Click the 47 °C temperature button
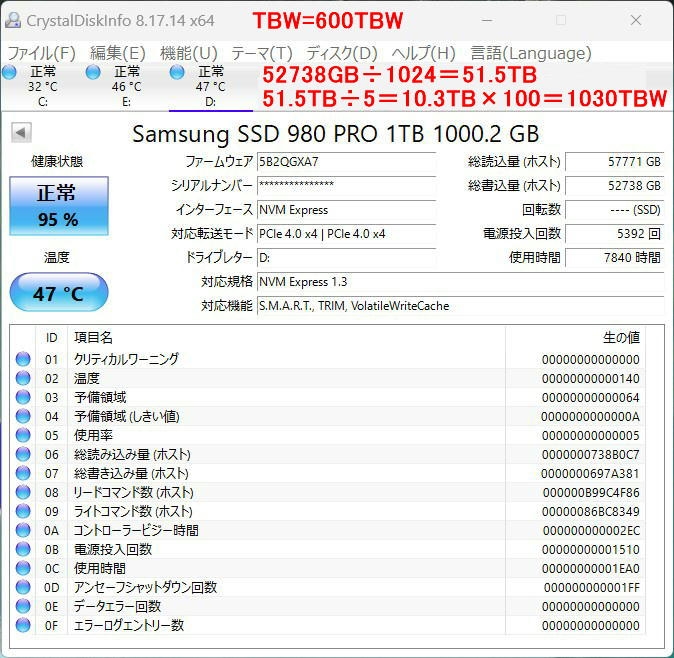This screenshot has height=658, width=674. pyautogui.click(x=59, y=292)
